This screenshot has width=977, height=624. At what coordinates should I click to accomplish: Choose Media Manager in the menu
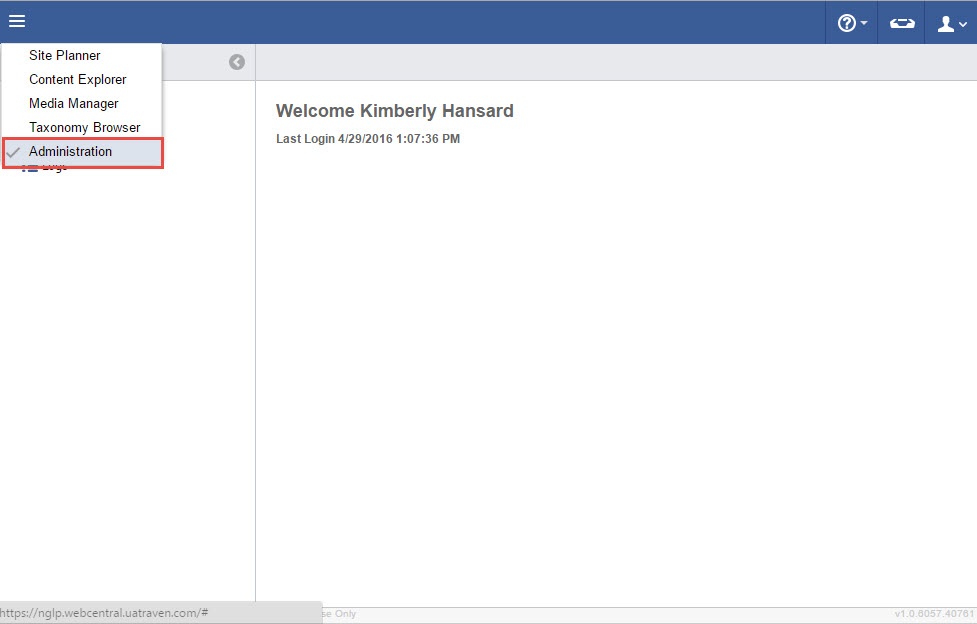coord(74,104)
